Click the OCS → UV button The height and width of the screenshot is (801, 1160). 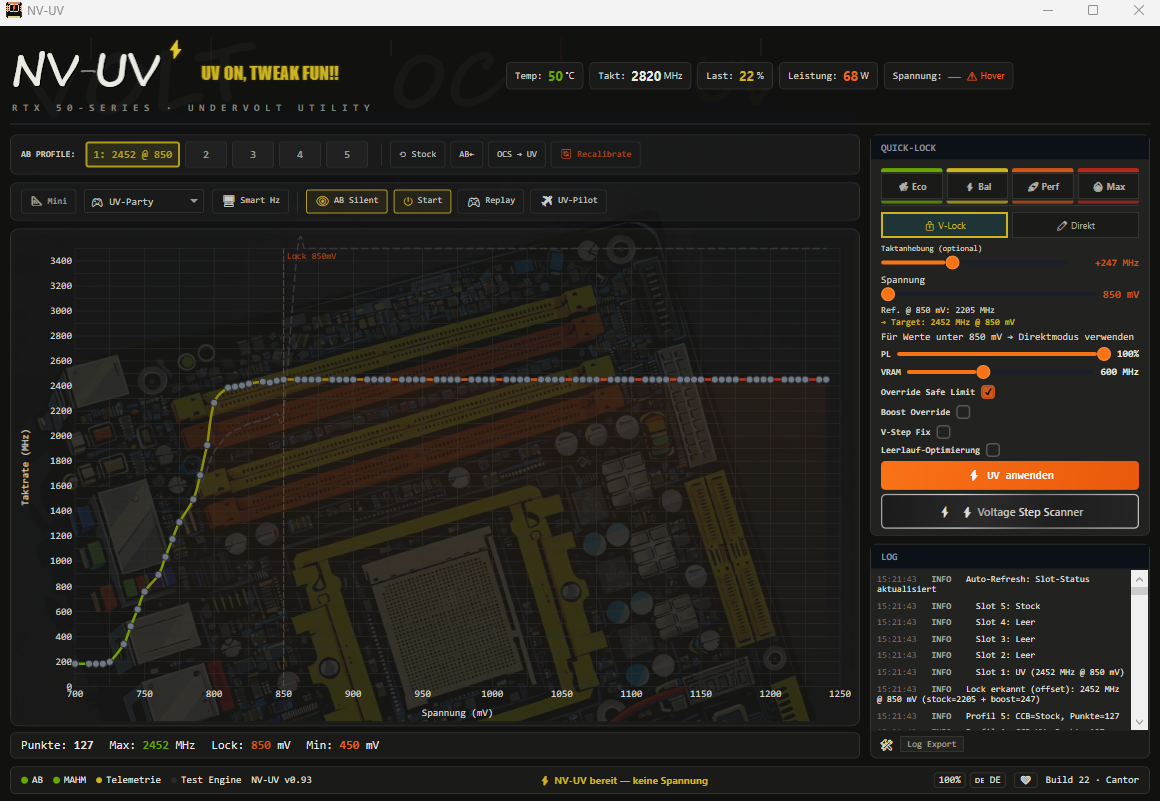(517, 155)
